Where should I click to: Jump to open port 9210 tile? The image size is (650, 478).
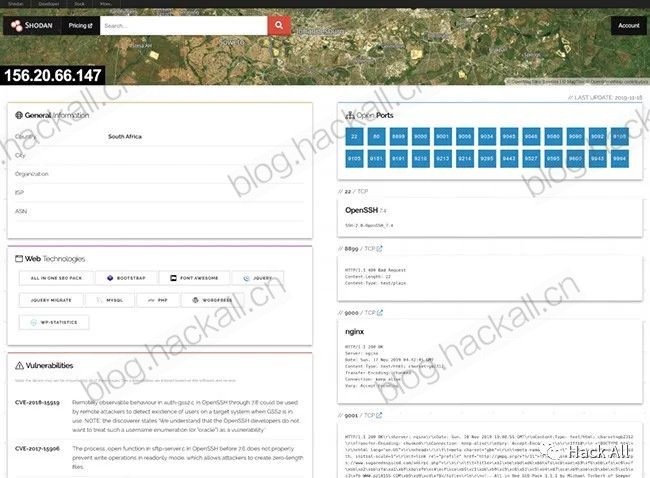coord(420,159)
